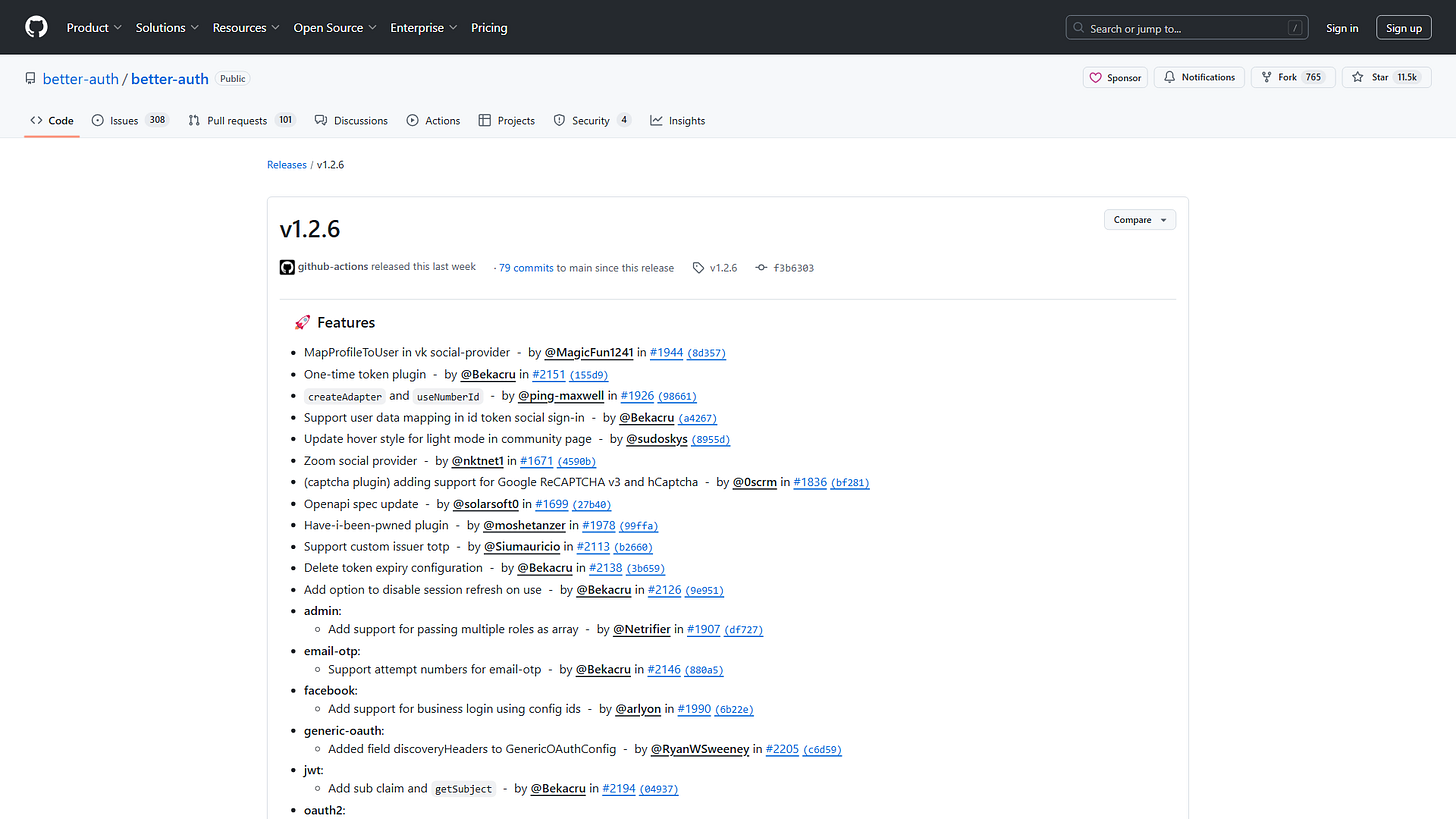Open the Pull requests tab
1456x819 pixels.
241,120
